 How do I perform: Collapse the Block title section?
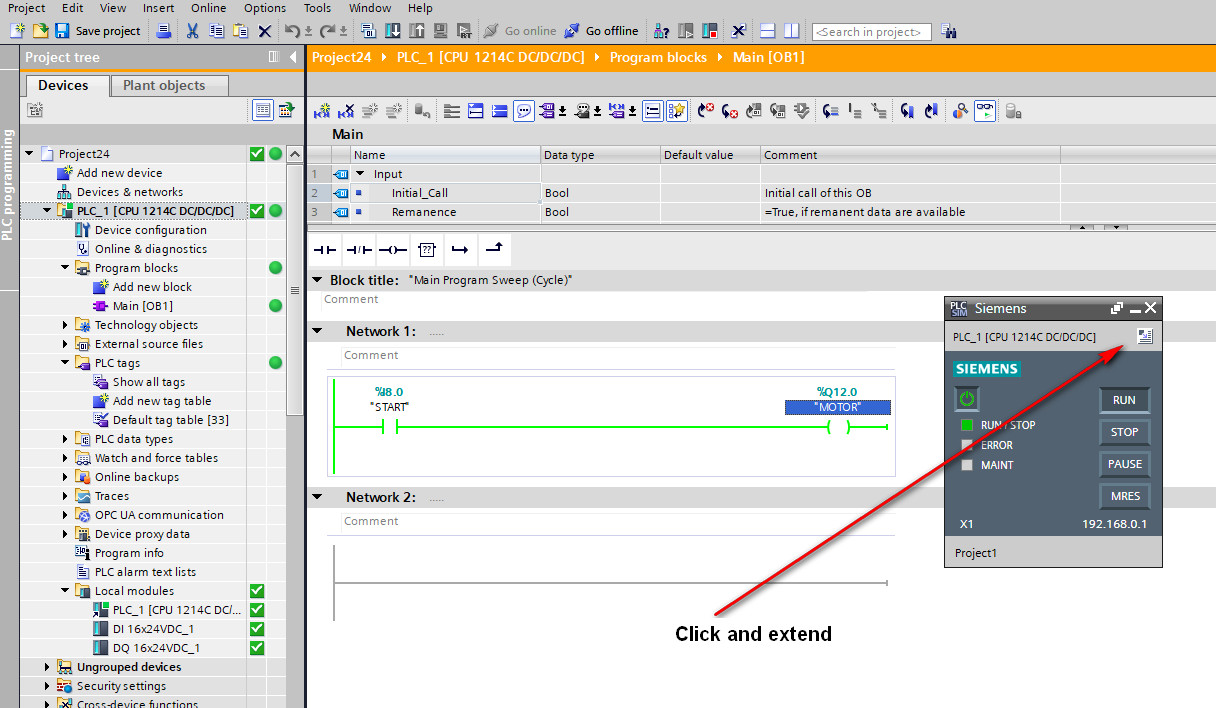[318, 280]
